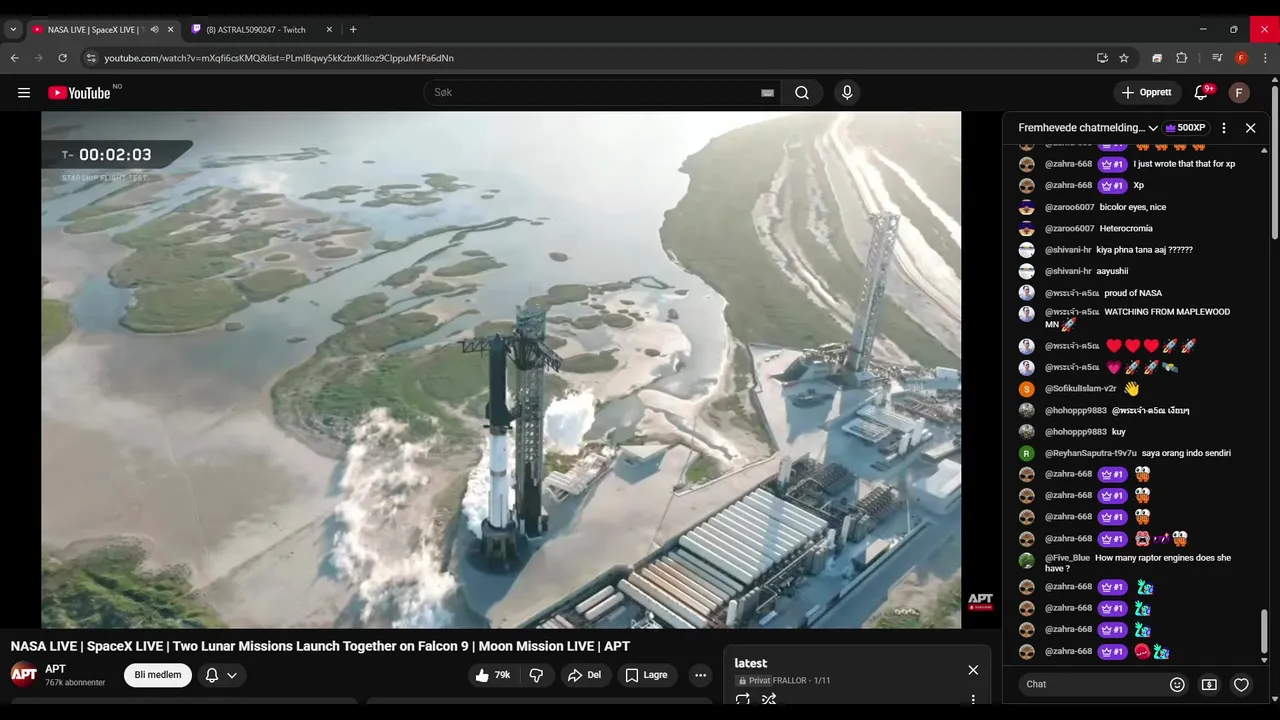The width and height of the screenshot is (1280, 720).
Task: Open Super Chat dollar icon
Action: [1209, 685]
